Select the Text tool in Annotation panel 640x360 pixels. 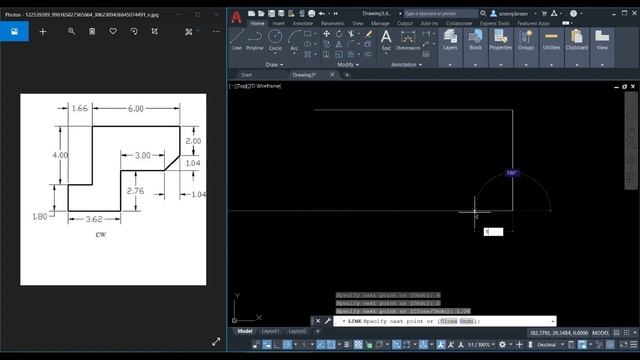point(386,40)
